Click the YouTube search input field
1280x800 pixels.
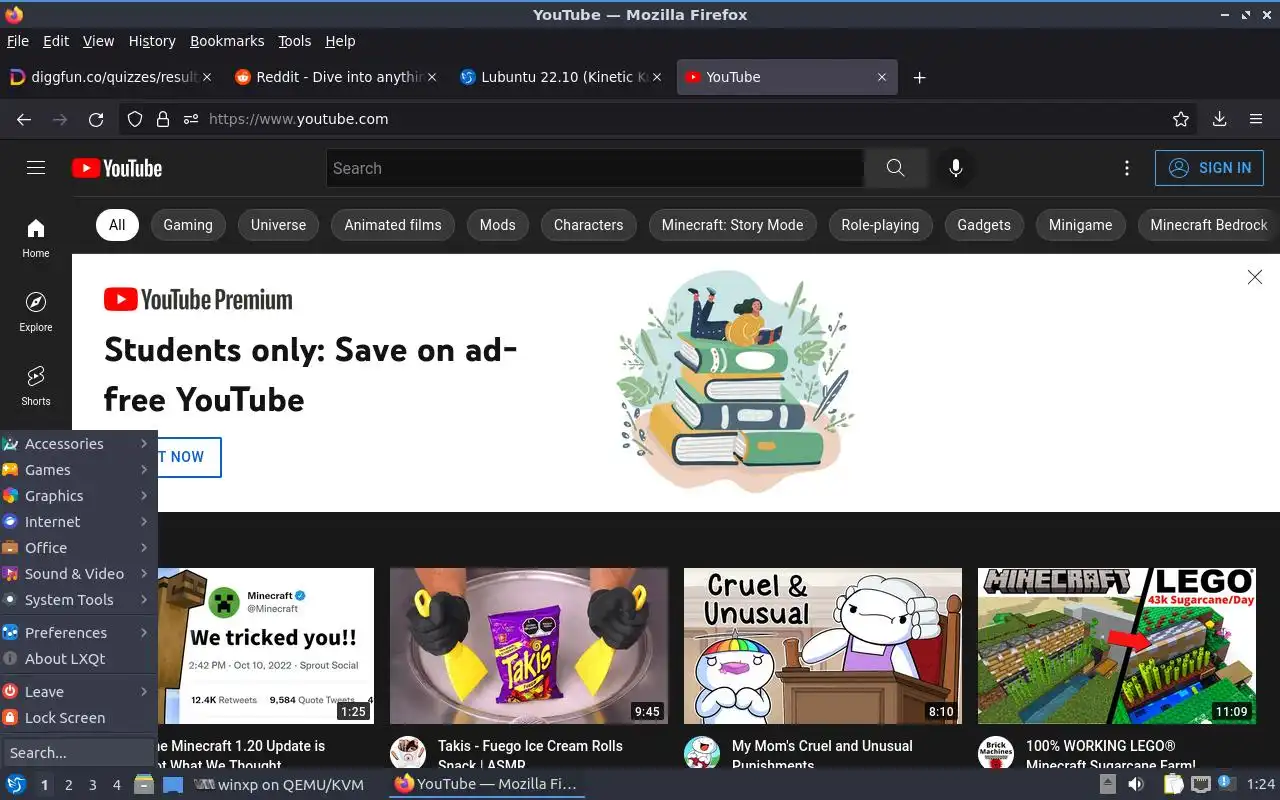[595, 168]
